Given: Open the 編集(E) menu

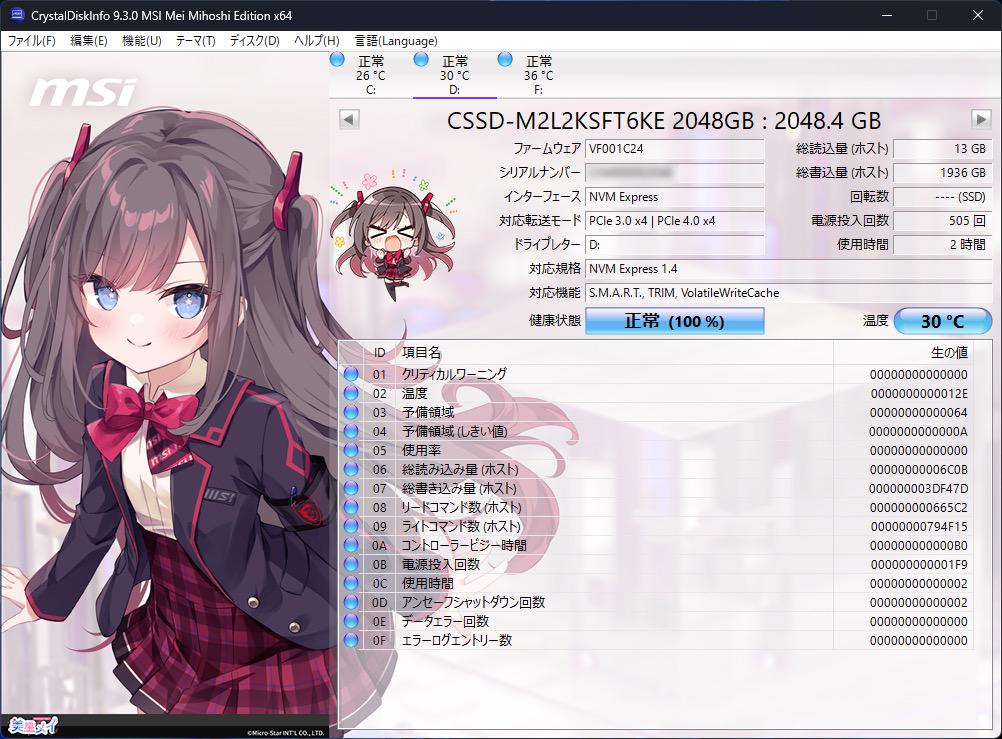Looking at the screenshot, I should [x=88, y=41].
